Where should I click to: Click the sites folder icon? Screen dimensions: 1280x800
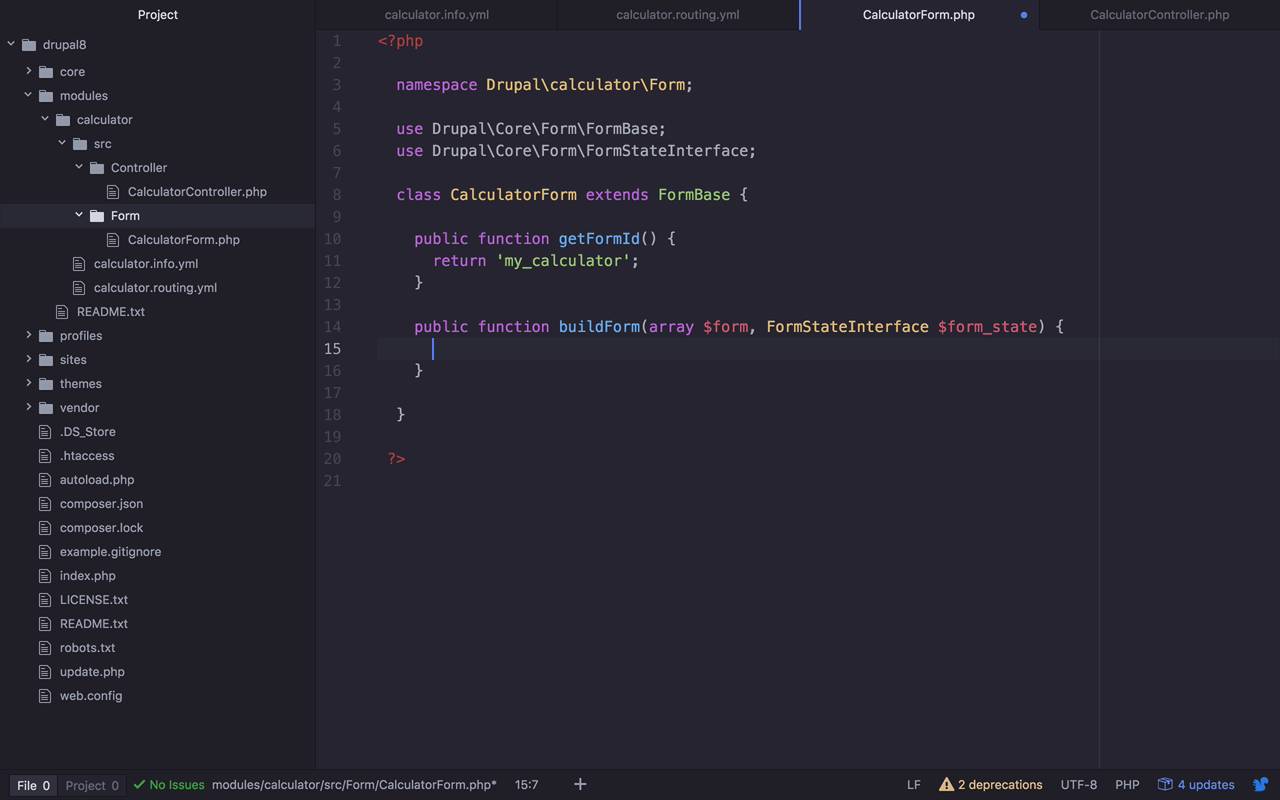46,359
